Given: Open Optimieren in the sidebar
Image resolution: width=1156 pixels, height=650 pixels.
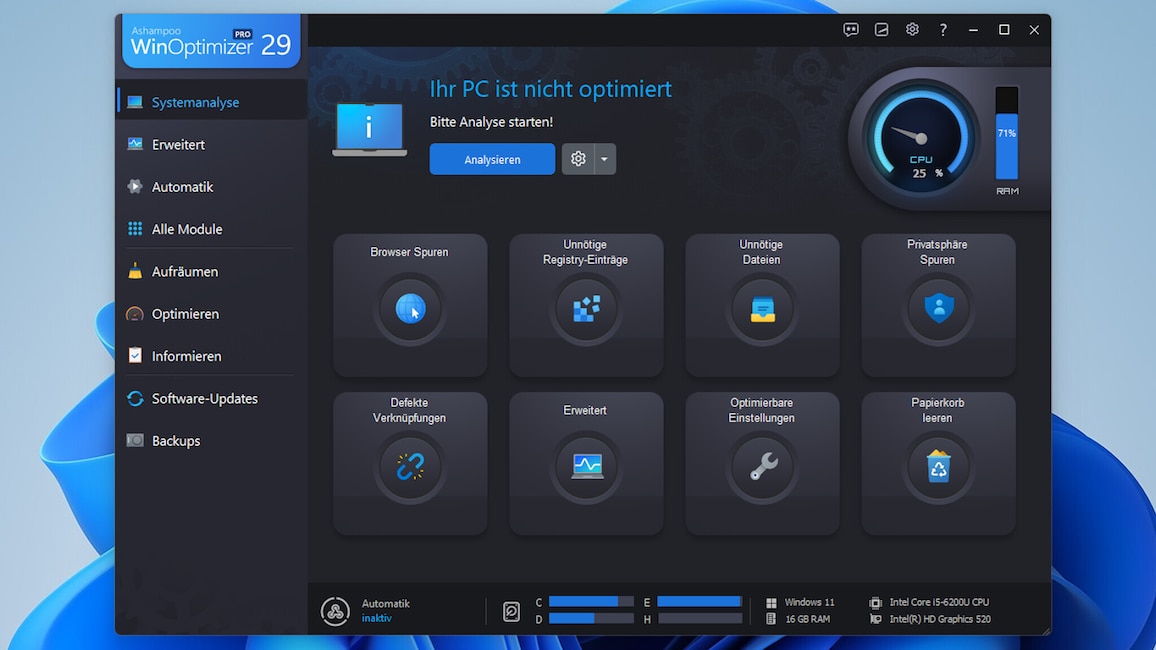Looking at the screenshot, I should [212, 314].
